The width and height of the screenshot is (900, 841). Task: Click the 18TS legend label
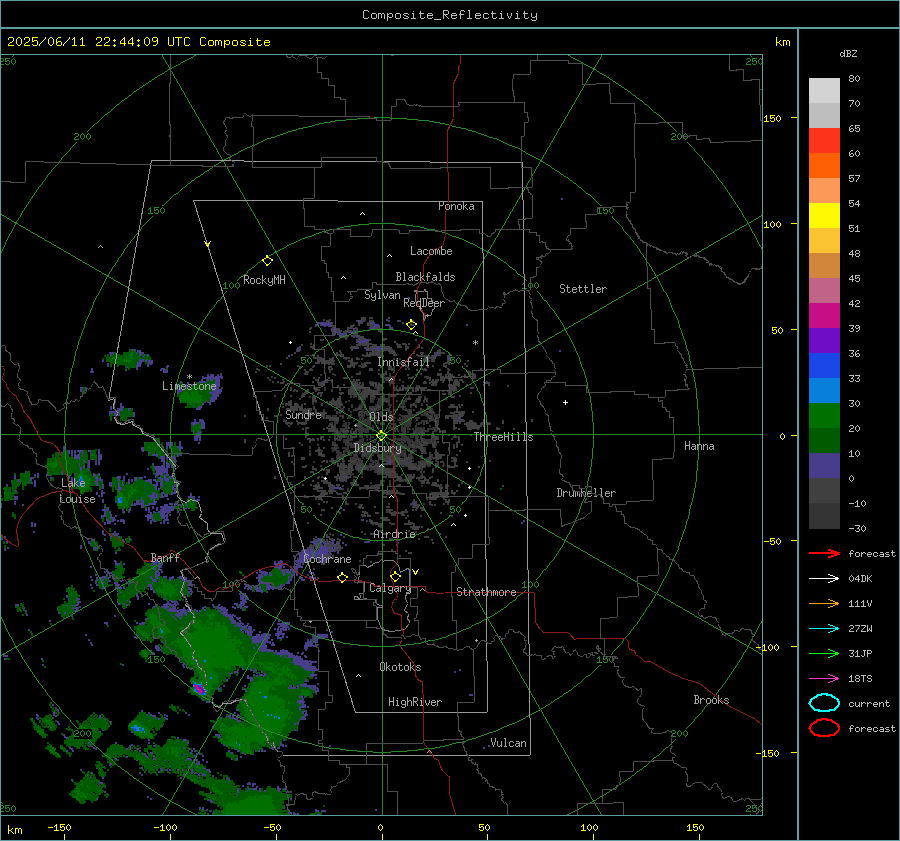(x=860, y=679)
